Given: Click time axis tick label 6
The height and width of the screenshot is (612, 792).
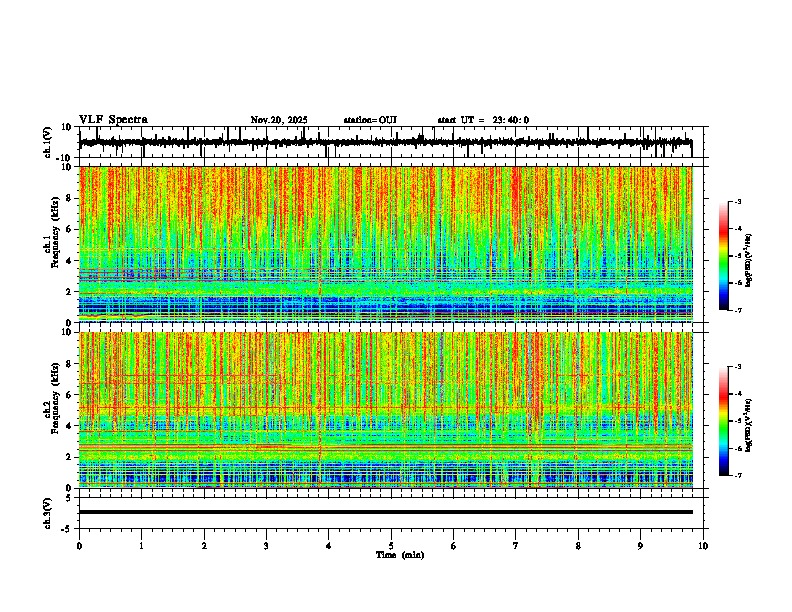Looking at the screenshot, I should point(454,546).
